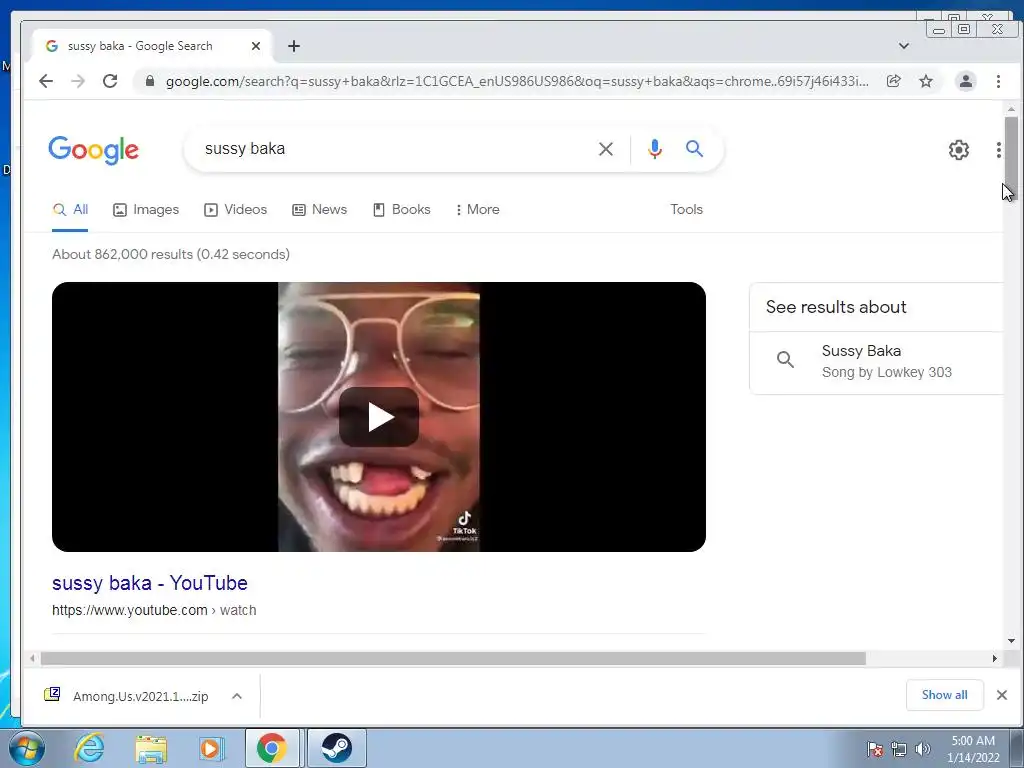Close the sussy baka Google Search tab
Screen dimensions: 1024x768
[x=256, y=46]
